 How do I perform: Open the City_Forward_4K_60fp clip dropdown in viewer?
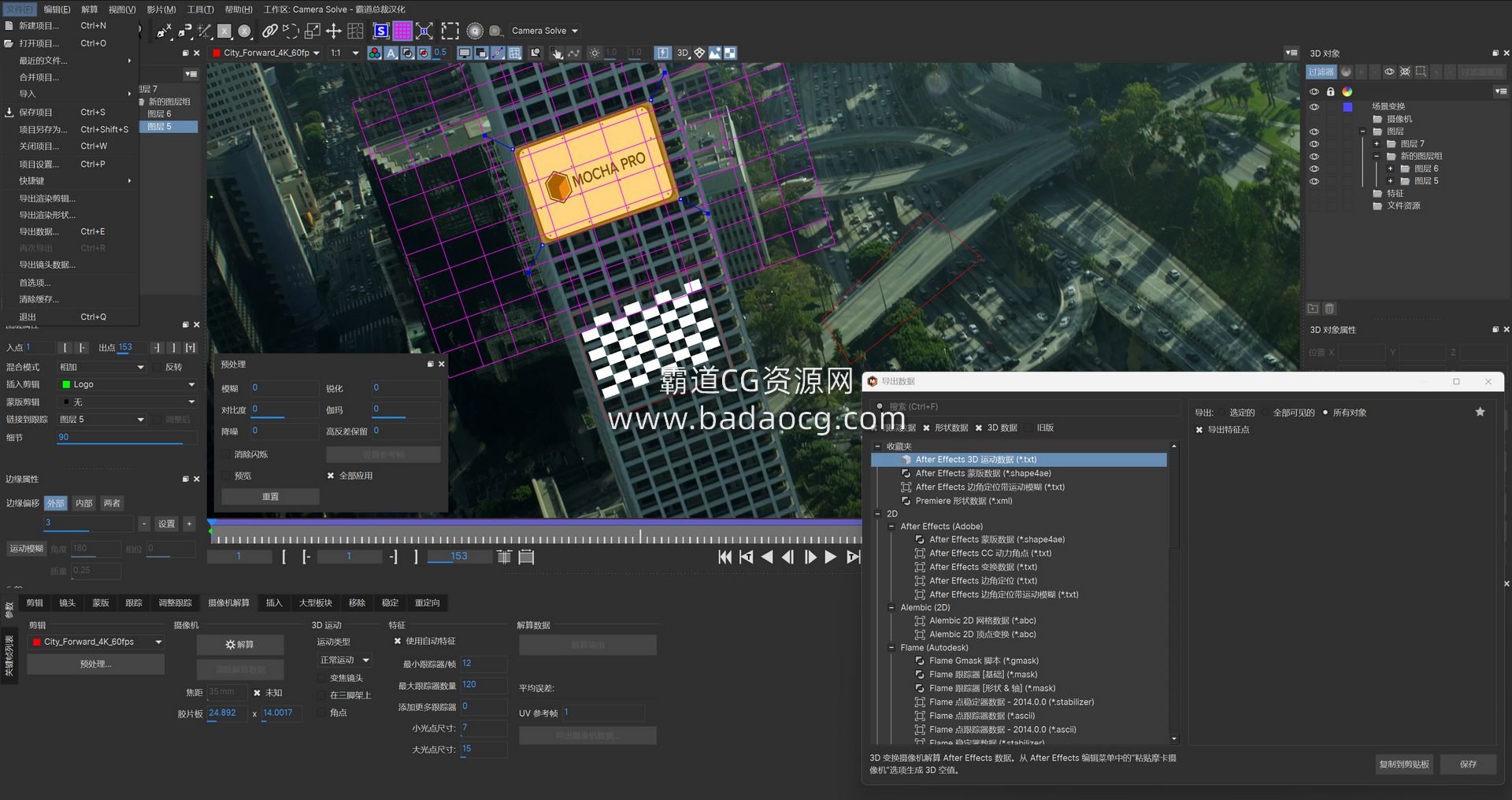point(266,53)
